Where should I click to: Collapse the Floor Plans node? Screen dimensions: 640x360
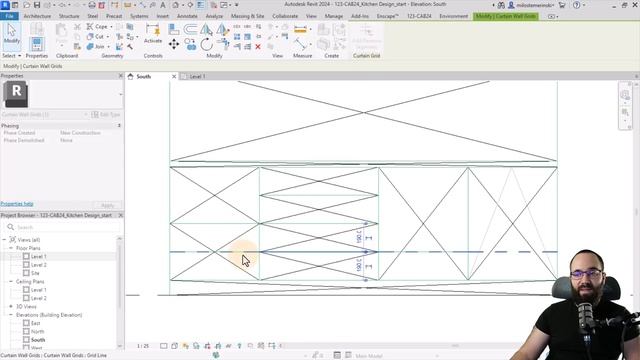point(11,248)
